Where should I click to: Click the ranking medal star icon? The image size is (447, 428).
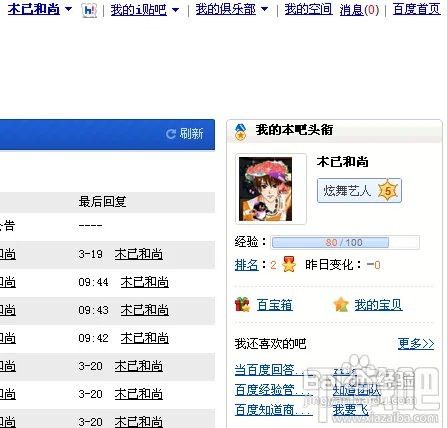(289, 264)
